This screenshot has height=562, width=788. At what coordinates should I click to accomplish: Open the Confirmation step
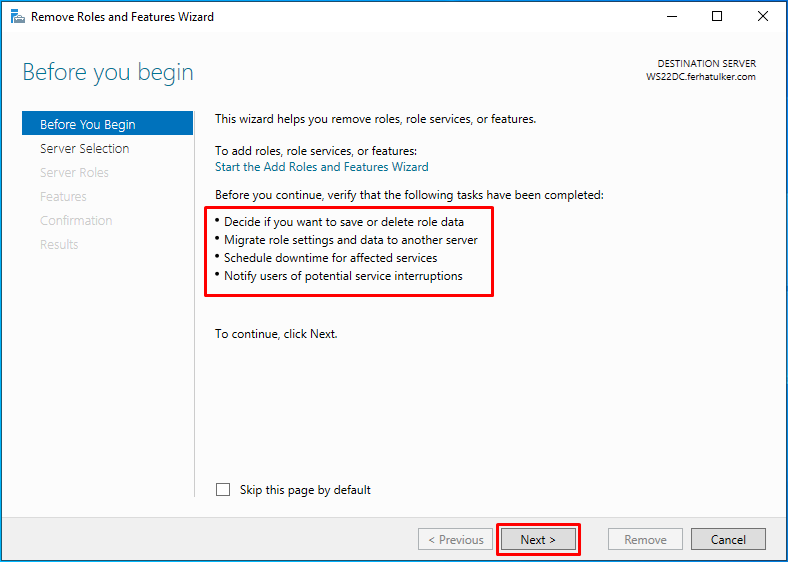[x=76, y=220]
